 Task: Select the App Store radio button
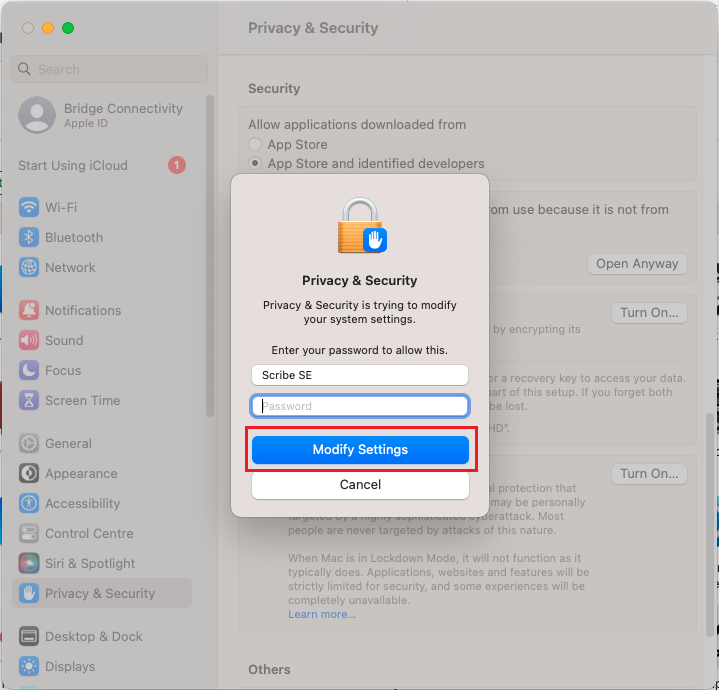256,145
